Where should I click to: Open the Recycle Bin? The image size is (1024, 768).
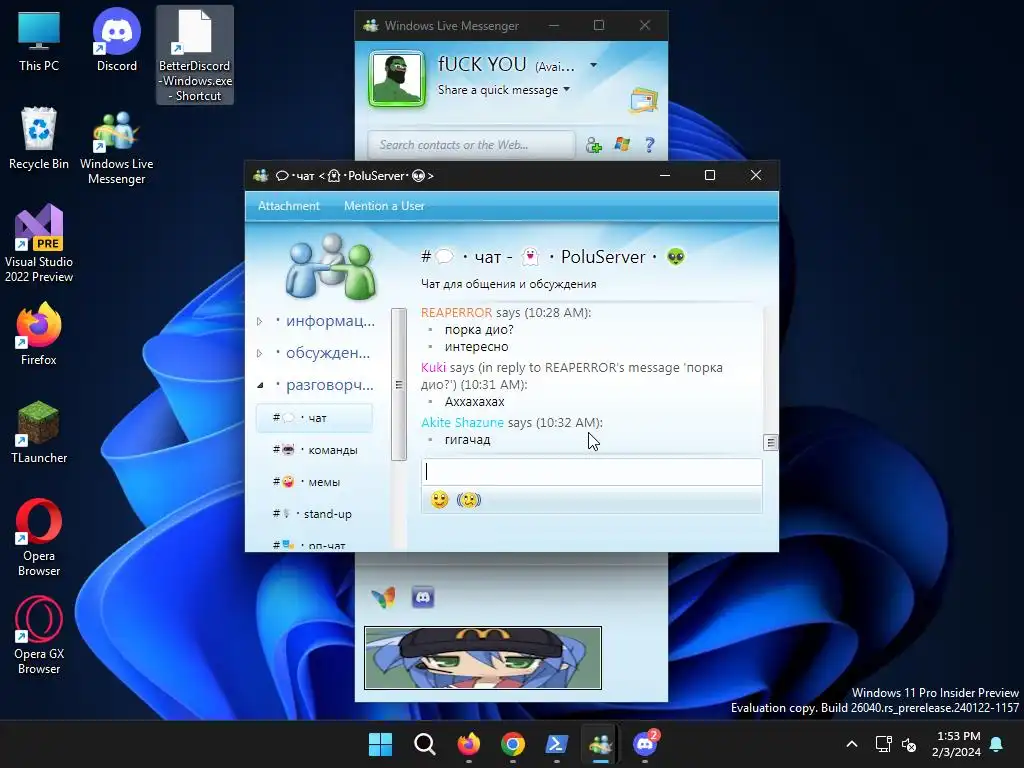click(x=39, y=138)
